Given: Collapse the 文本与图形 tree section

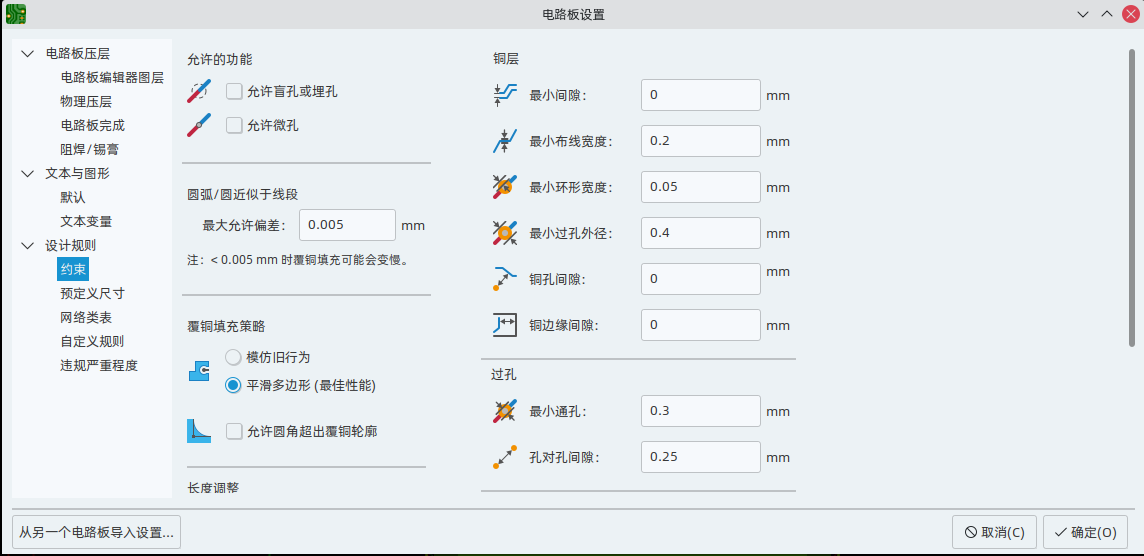Looking at the screenshot, I should point(27,174).
